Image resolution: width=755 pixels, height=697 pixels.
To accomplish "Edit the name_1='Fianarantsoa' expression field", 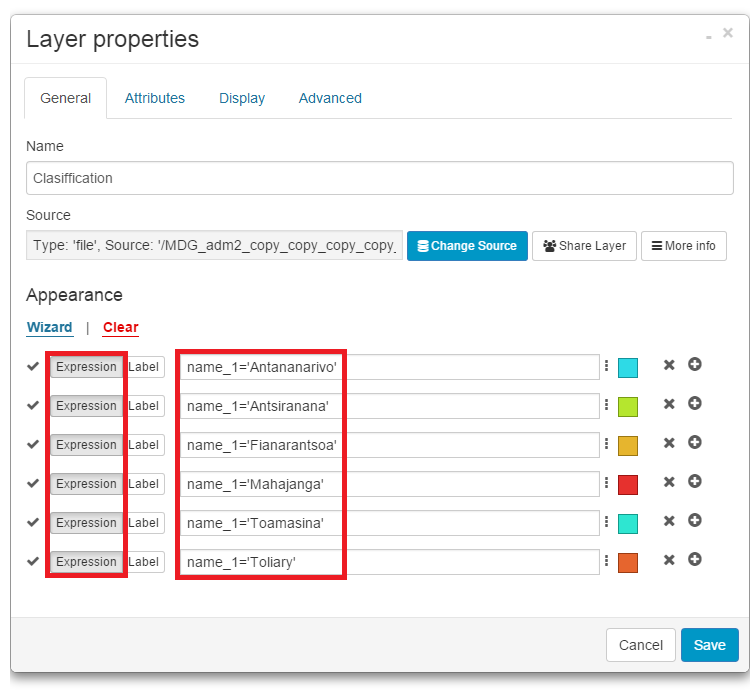I will pos(390,445).
